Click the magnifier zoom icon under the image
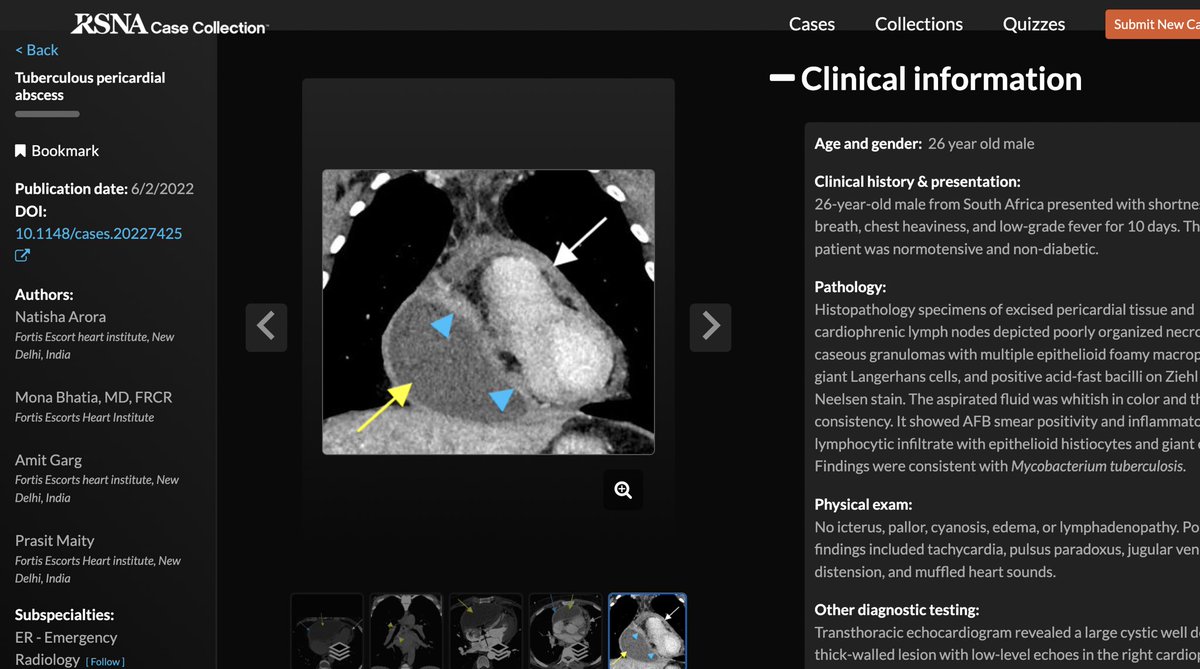The height and width of the screenshot is (669, 1200). 623,490
